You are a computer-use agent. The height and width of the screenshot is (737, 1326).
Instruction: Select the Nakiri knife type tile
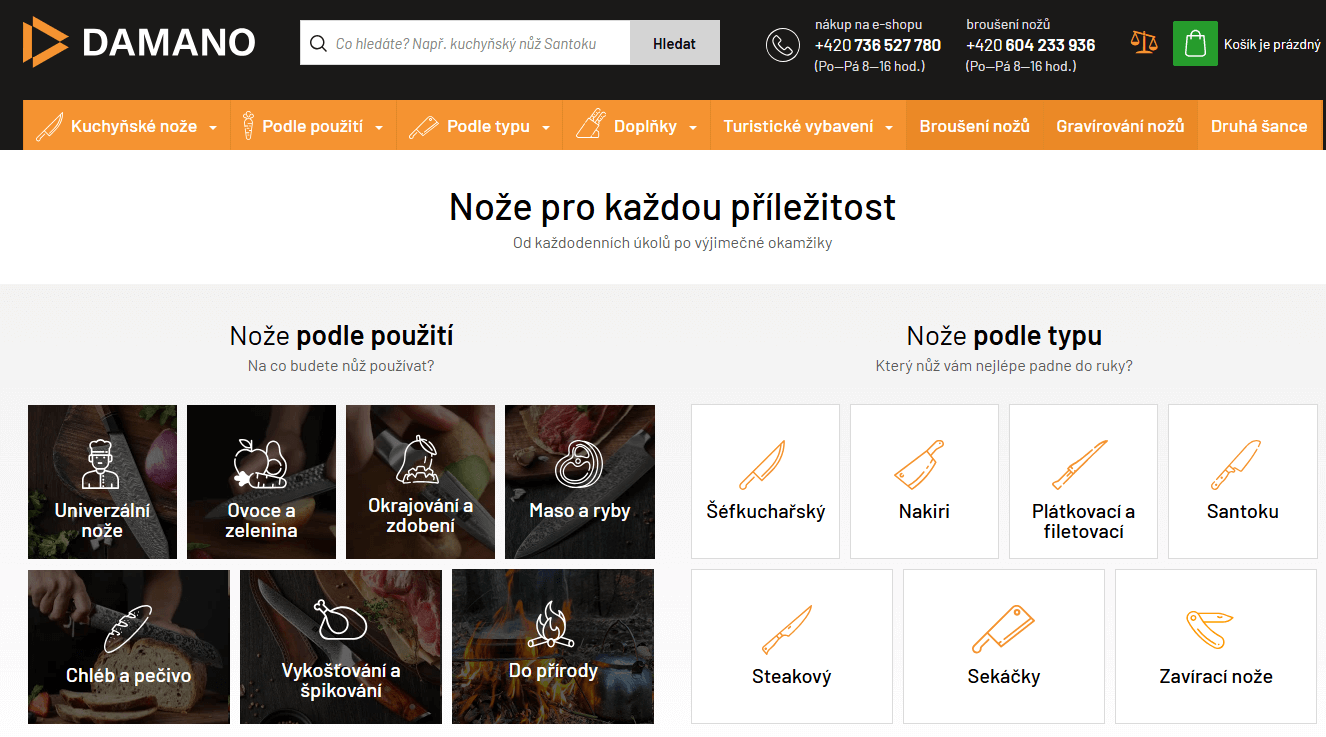924,481
